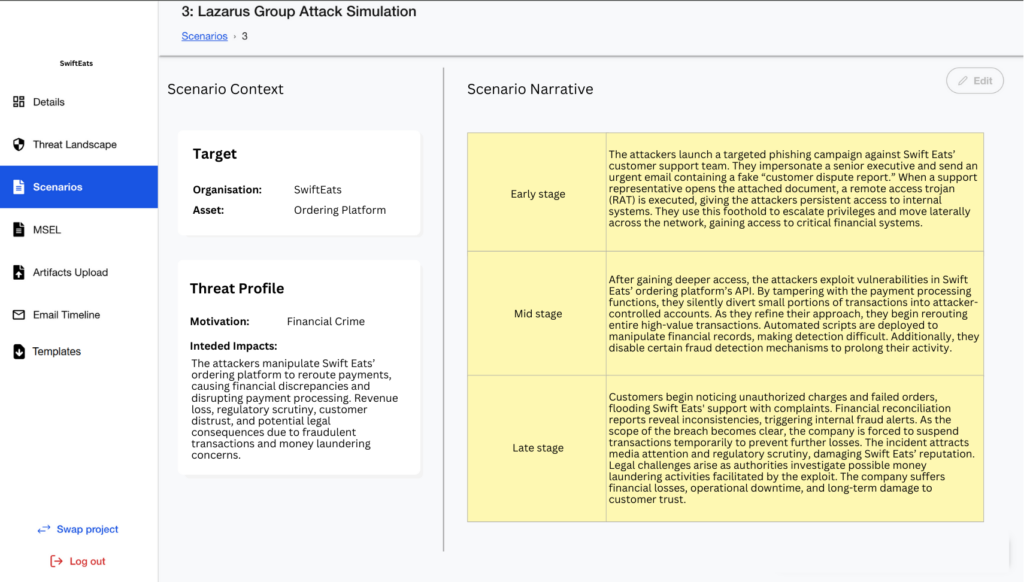The width and height of the screenshot is (1024, 582).
Task: Click the MSEL document icon
Action: tap(18, 230)
